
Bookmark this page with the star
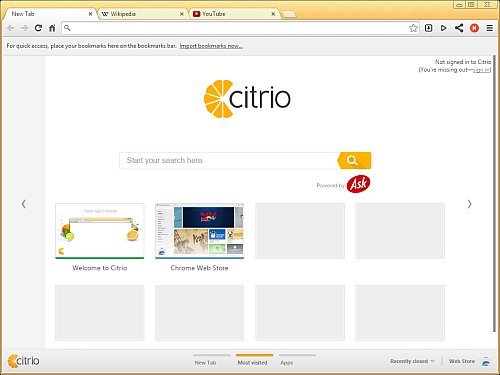coord(413,28)
